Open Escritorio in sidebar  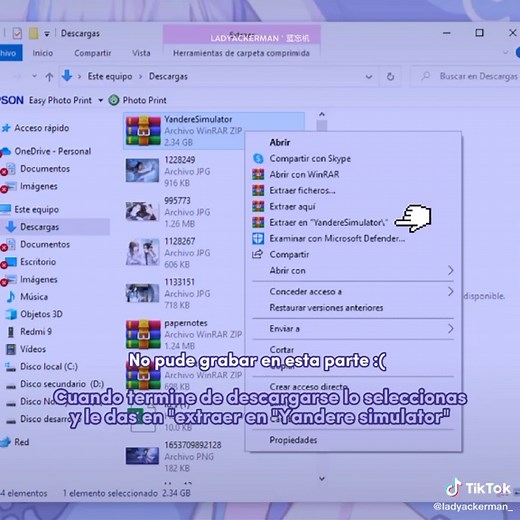point(38,262)
